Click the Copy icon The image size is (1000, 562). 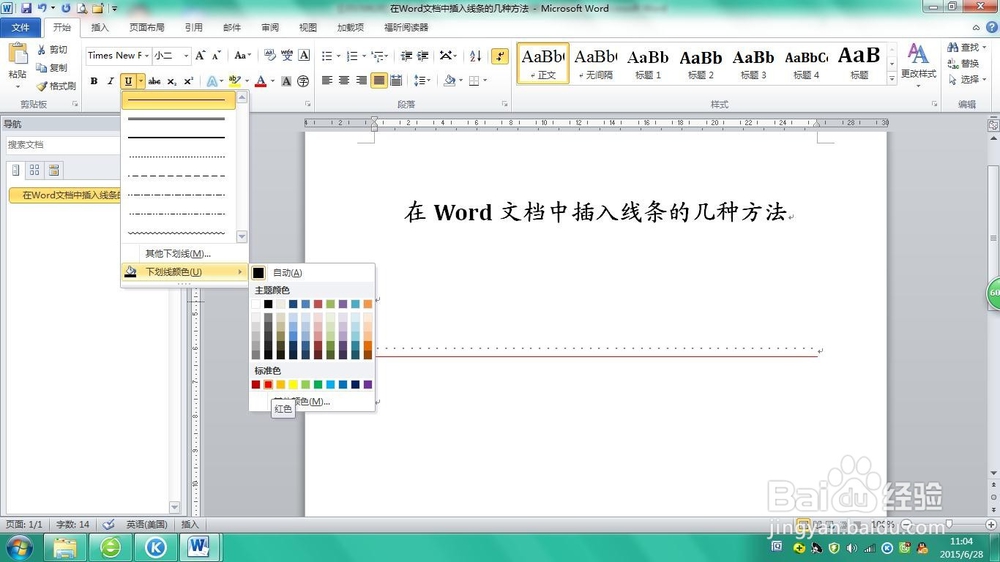pyautogui.click(x=41, y=67)
